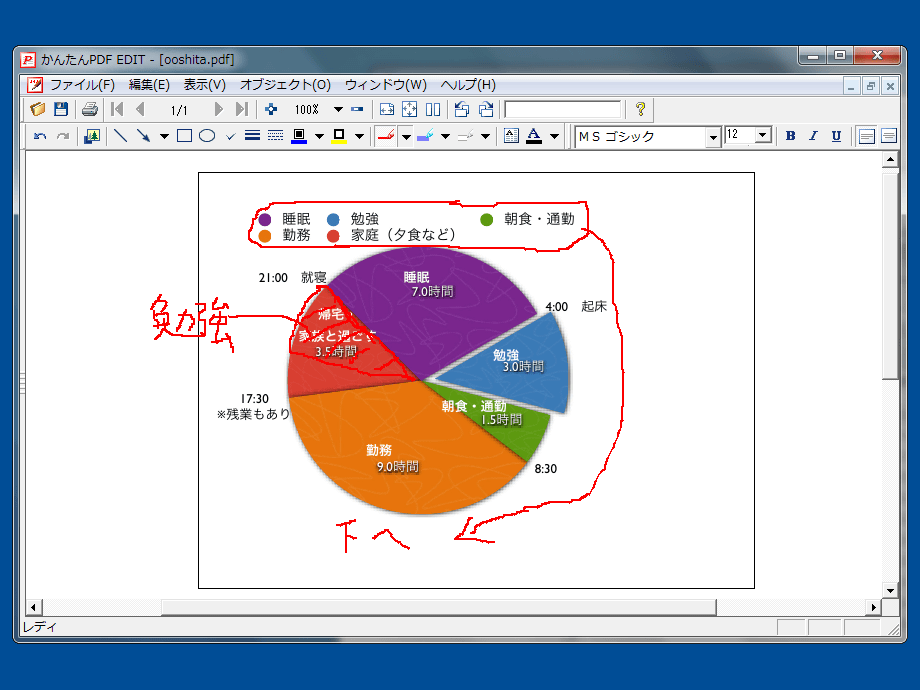Select the rectangle tool
This screenshot has height=690, width=920.
tap(184, 136)
